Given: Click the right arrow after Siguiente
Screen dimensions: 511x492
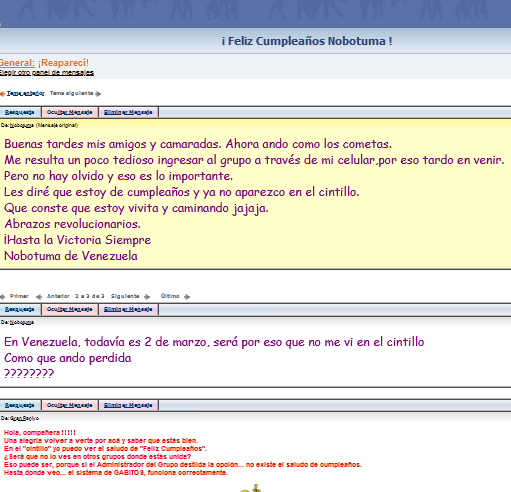Looking at the screenshot, I should pos(147,296).
